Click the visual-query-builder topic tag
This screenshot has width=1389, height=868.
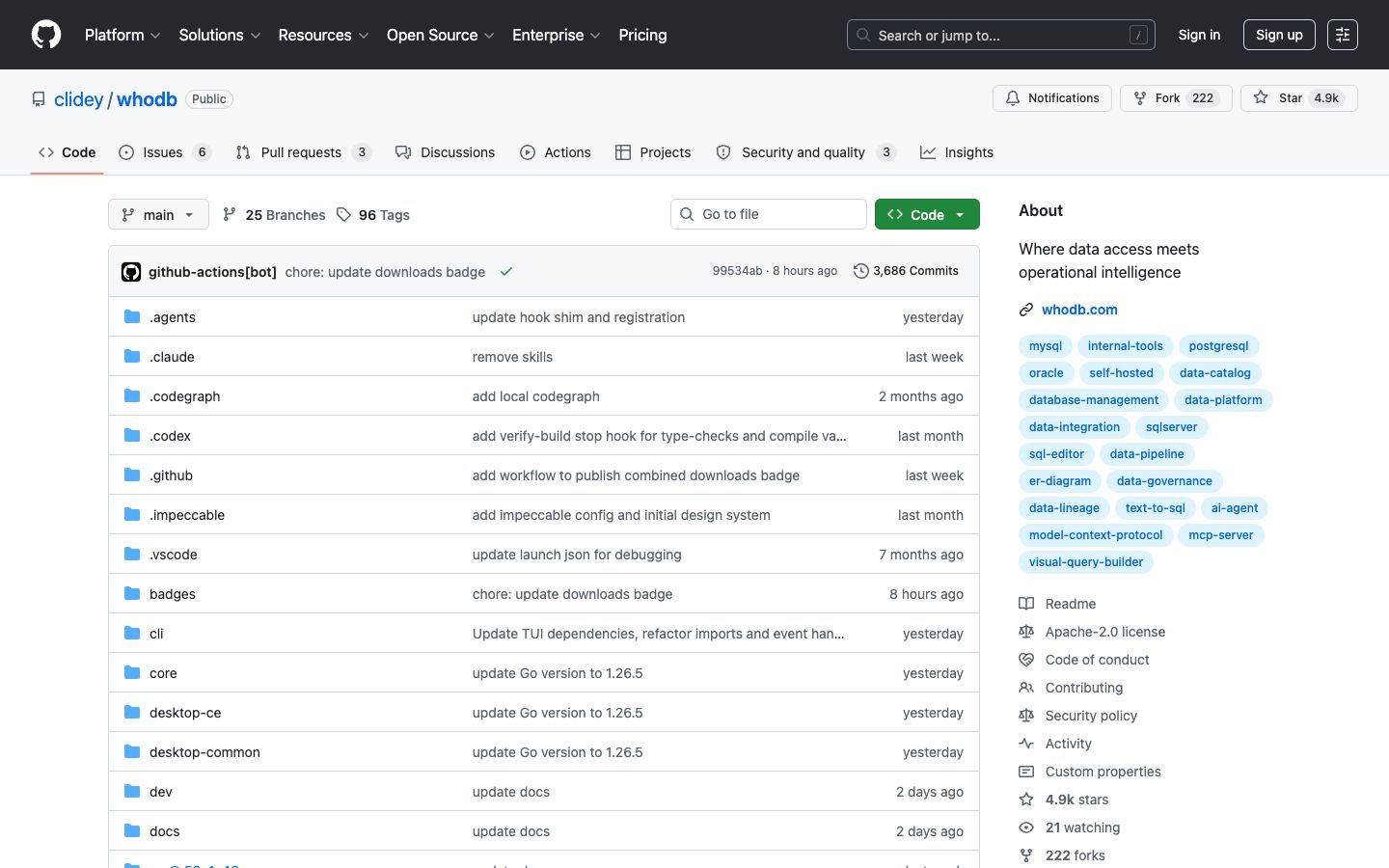point(1086,562)
